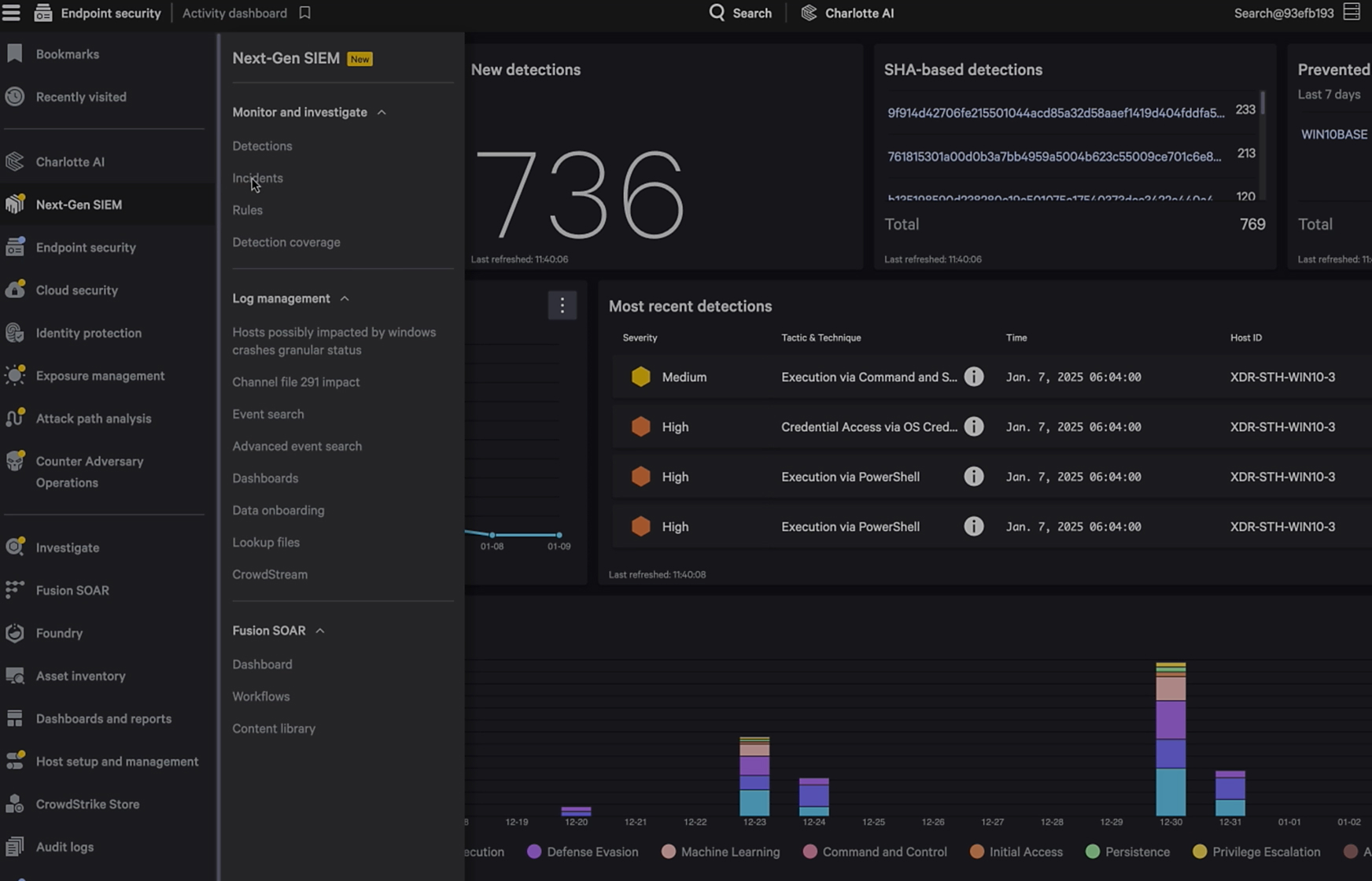The width and height of the screenshot is (1372, 881).
Task: Click the messages icon in top right
Action: point(1351,13)
